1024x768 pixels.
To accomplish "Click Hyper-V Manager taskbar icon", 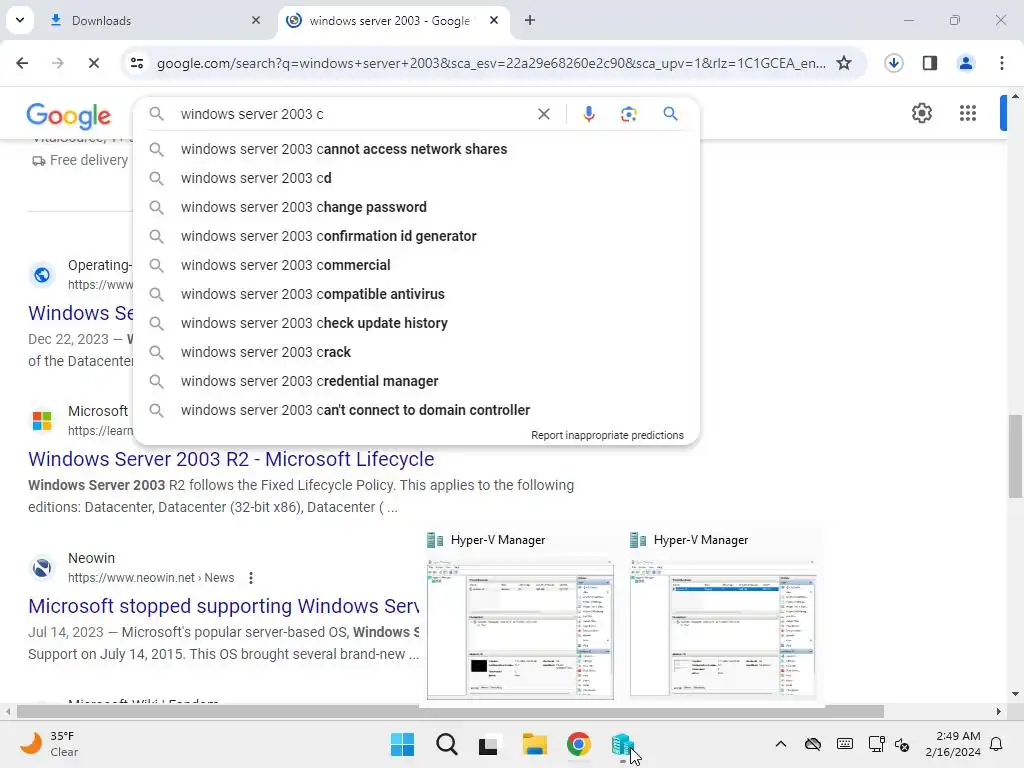I will click(x=622, y=744).
